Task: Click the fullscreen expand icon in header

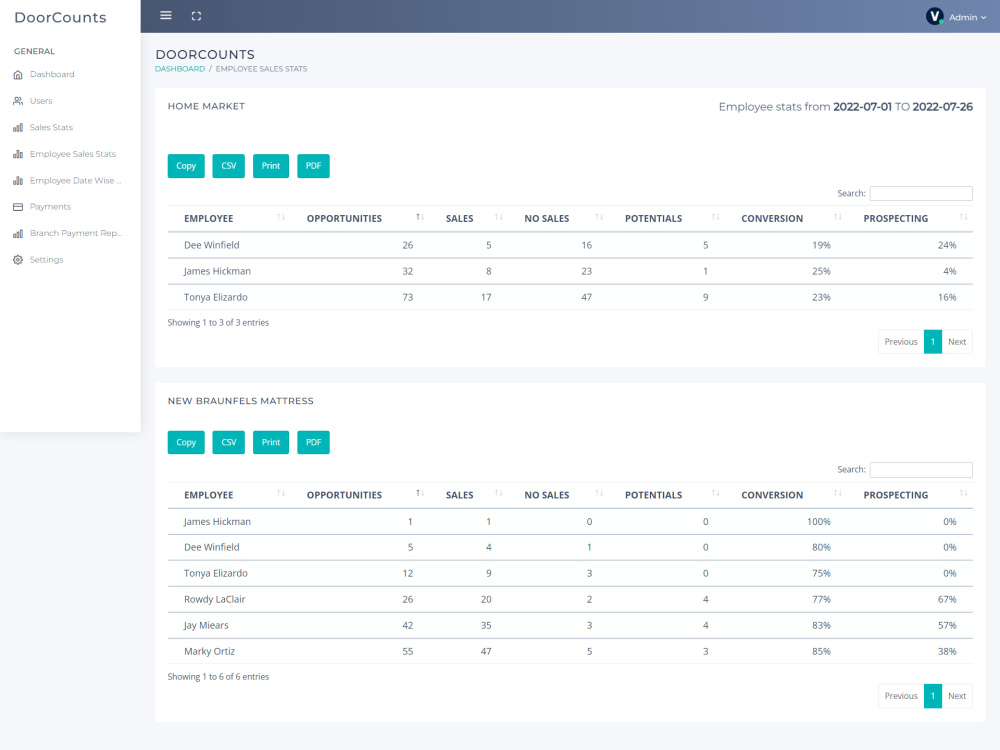Action: click(x=196, y=16)
